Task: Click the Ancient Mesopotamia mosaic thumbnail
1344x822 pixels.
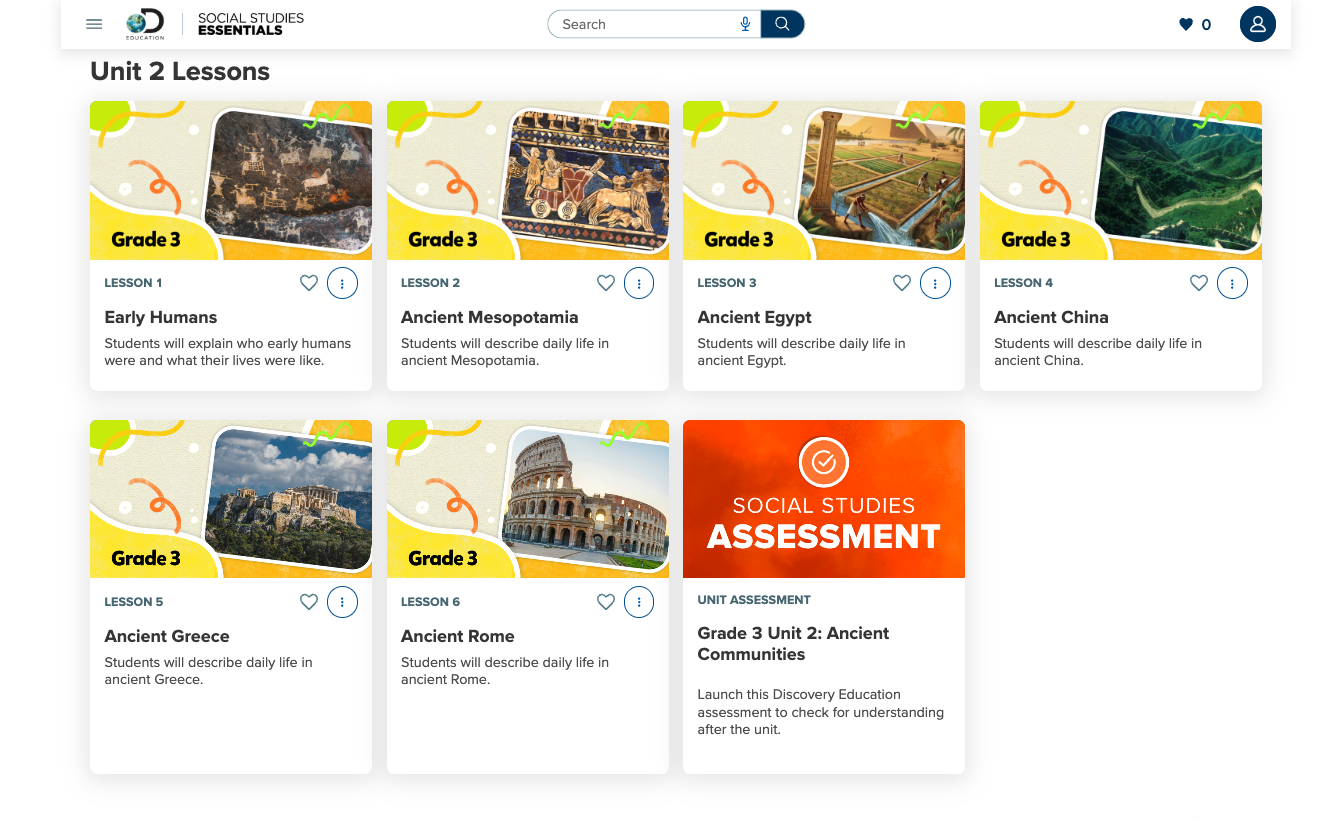Action: point(528,180)
